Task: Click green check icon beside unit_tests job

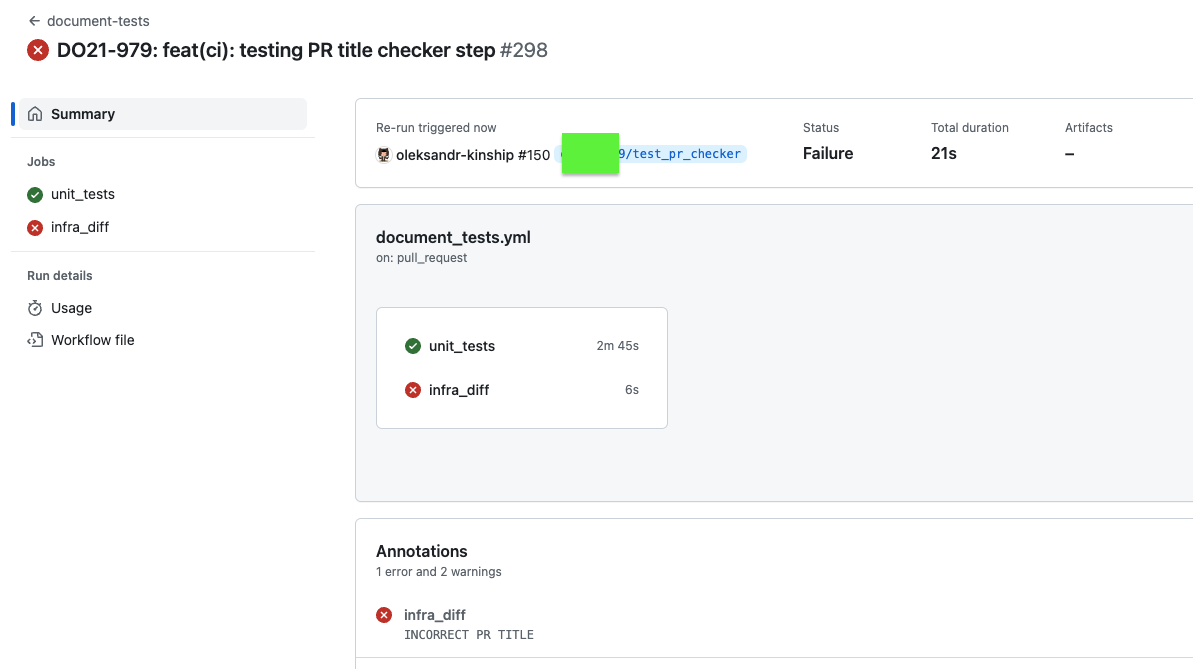Action: coord(35,194)
